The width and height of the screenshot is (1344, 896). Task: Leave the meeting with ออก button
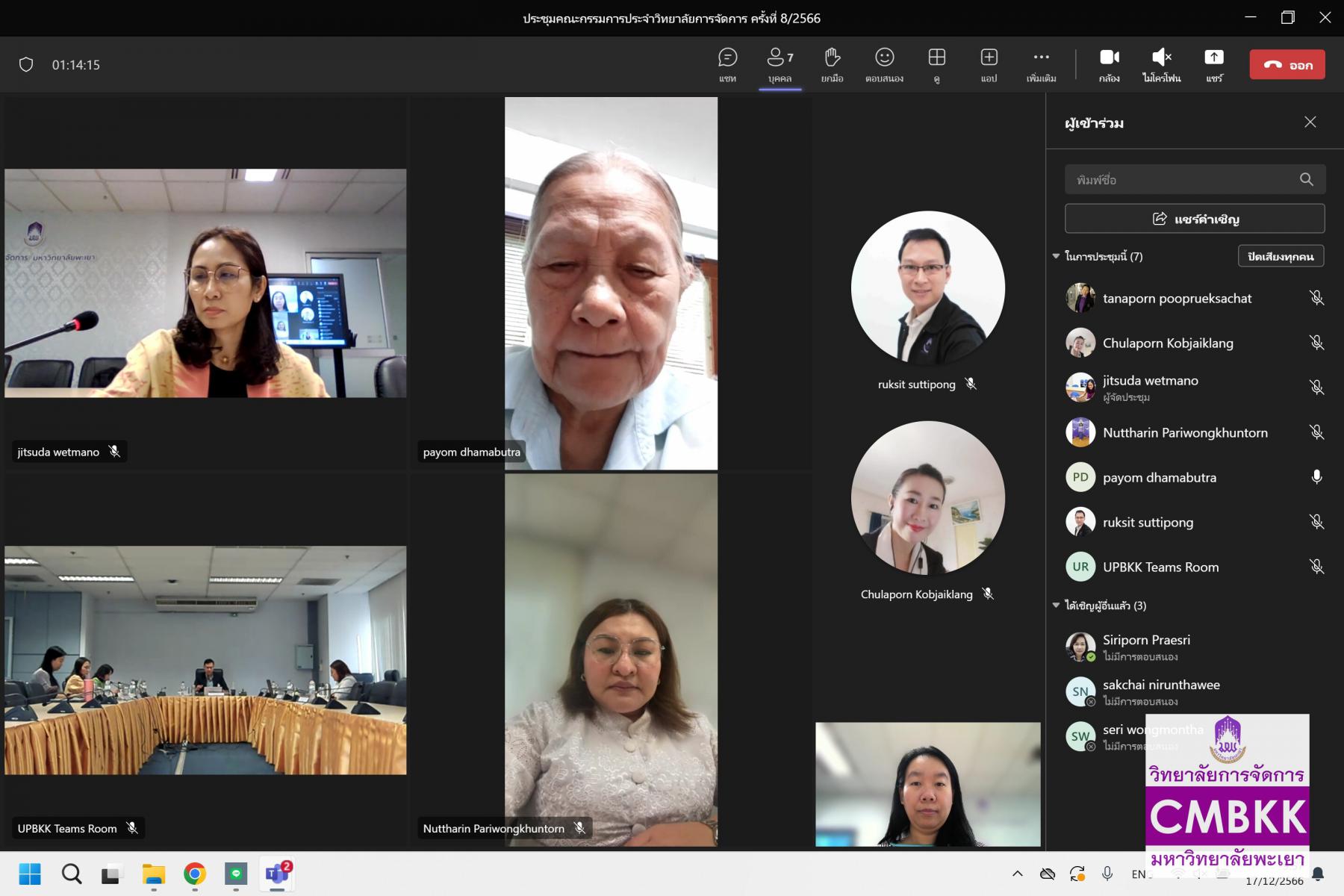(1287, 64)
